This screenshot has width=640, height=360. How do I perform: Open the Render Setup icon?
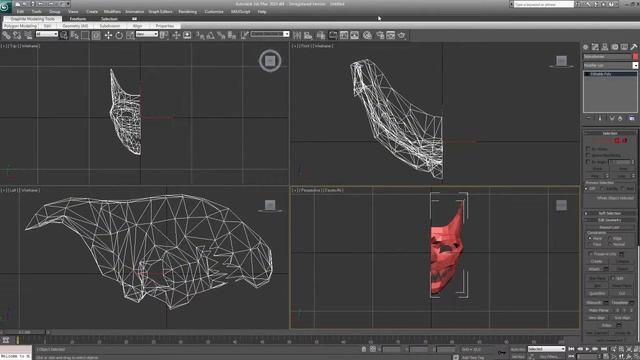click(x=380, y=36)
